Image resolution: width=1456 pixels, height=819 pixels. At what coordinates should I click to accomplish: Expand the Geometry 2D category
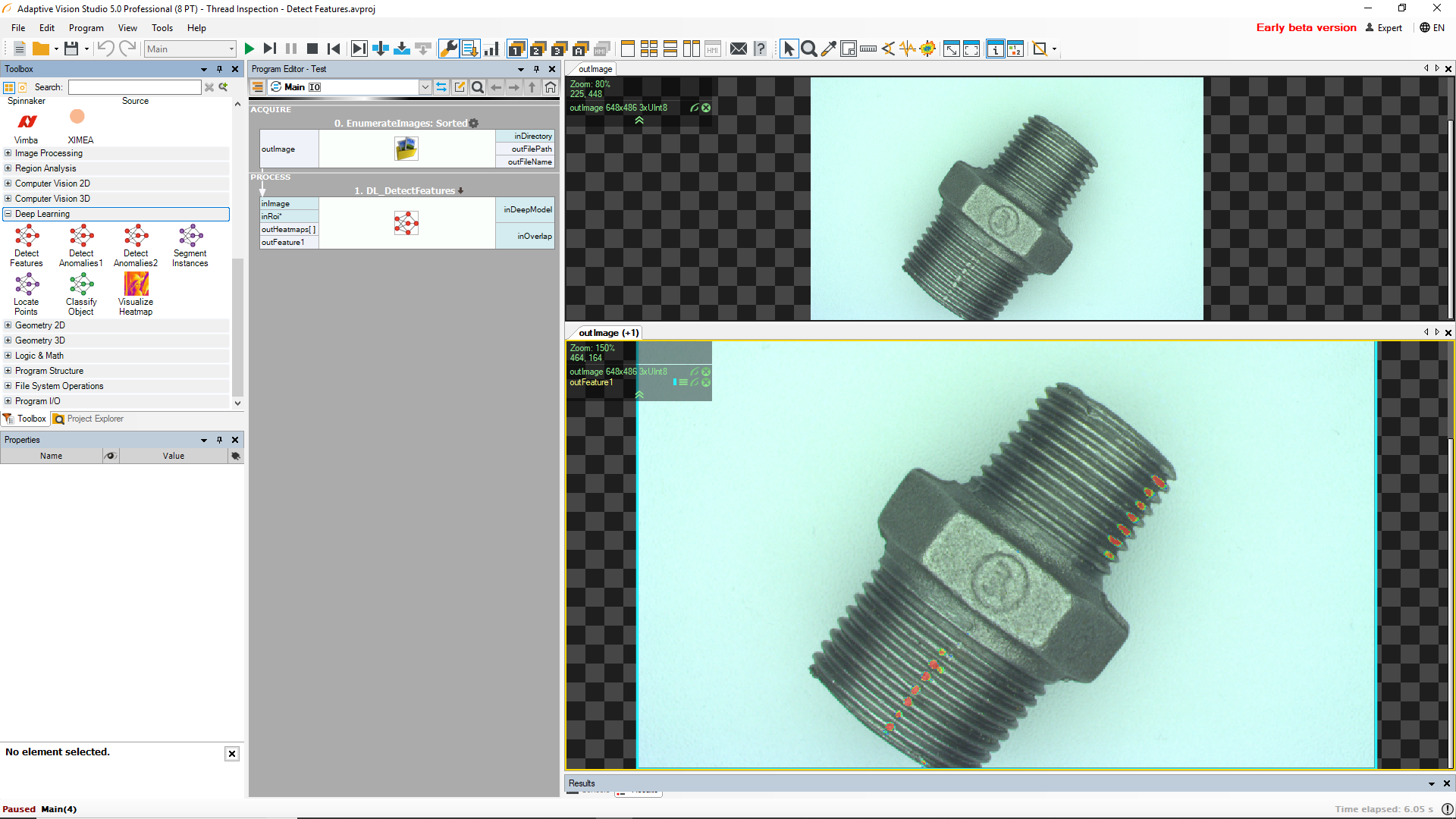pos(7,325)
